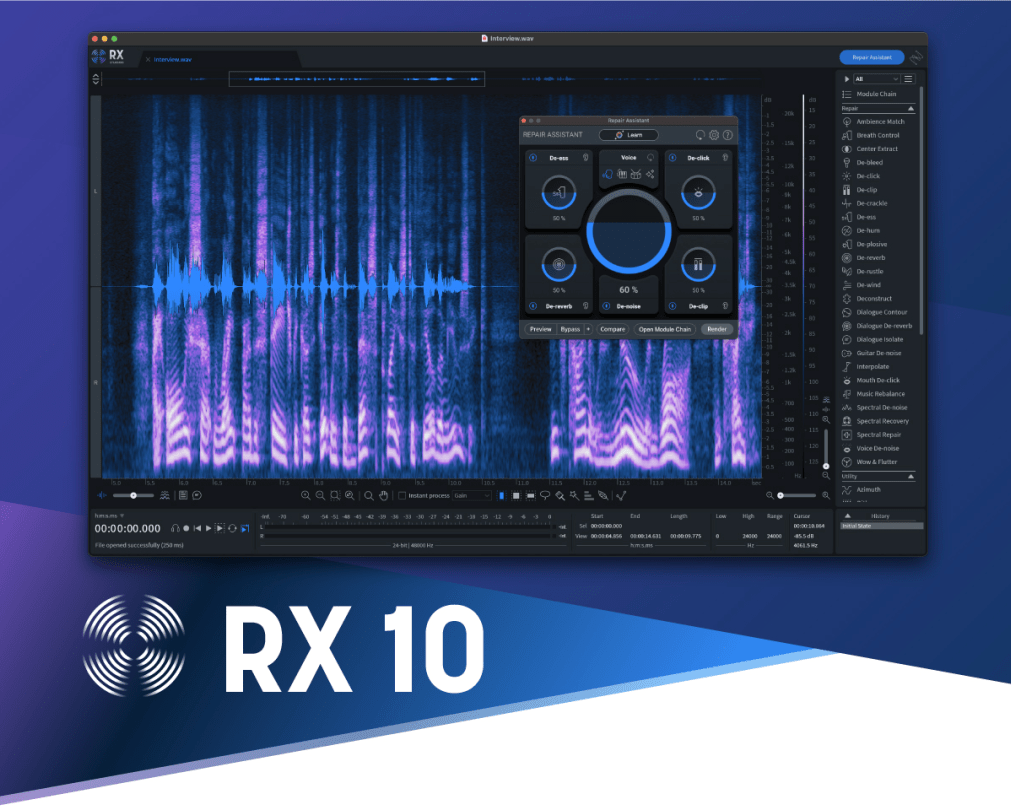This screenshot has height=810, width=1011.
Task: Open Module Chain from Repair Assistant
Action: click(x=665, y=329)
